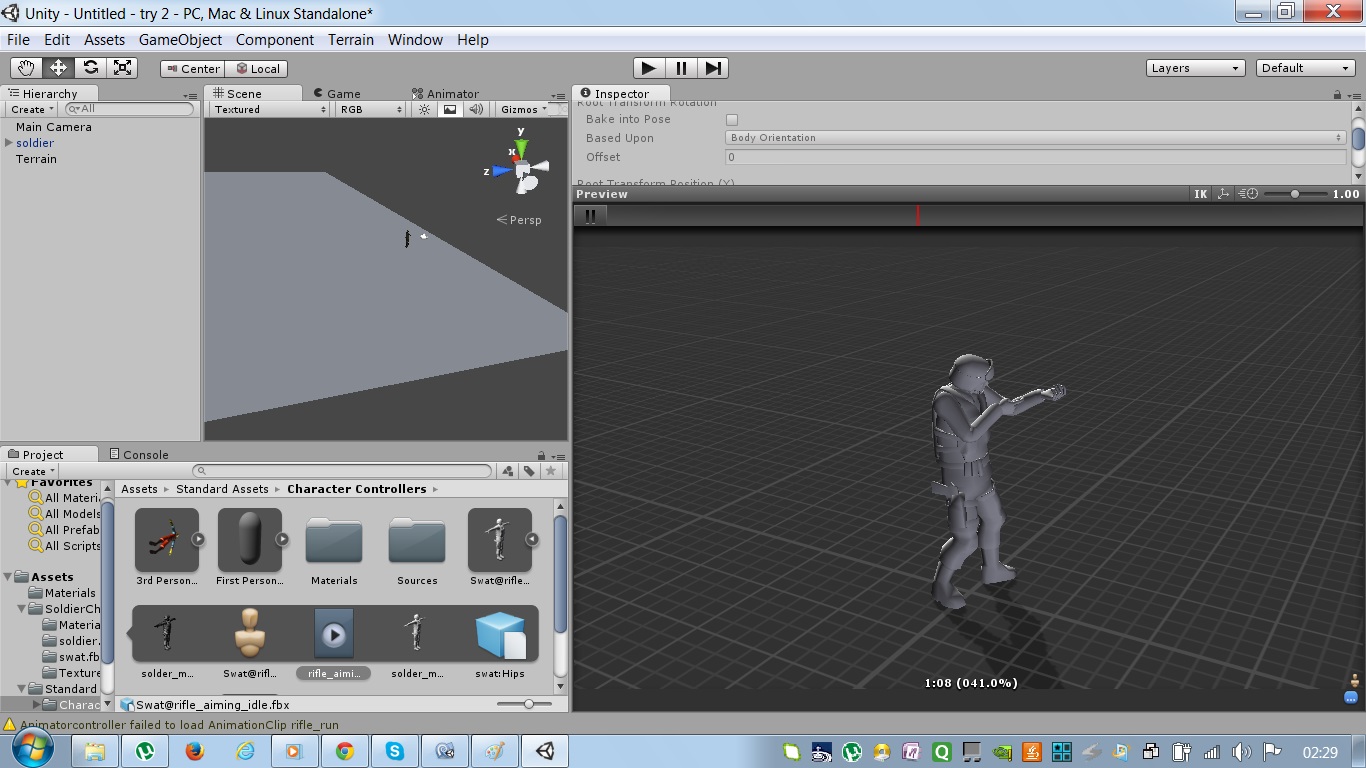Image resolution: width=1366 pixels, height=768 pixels.
Task: Switch to the Game tab
Action: pos(337,93)
